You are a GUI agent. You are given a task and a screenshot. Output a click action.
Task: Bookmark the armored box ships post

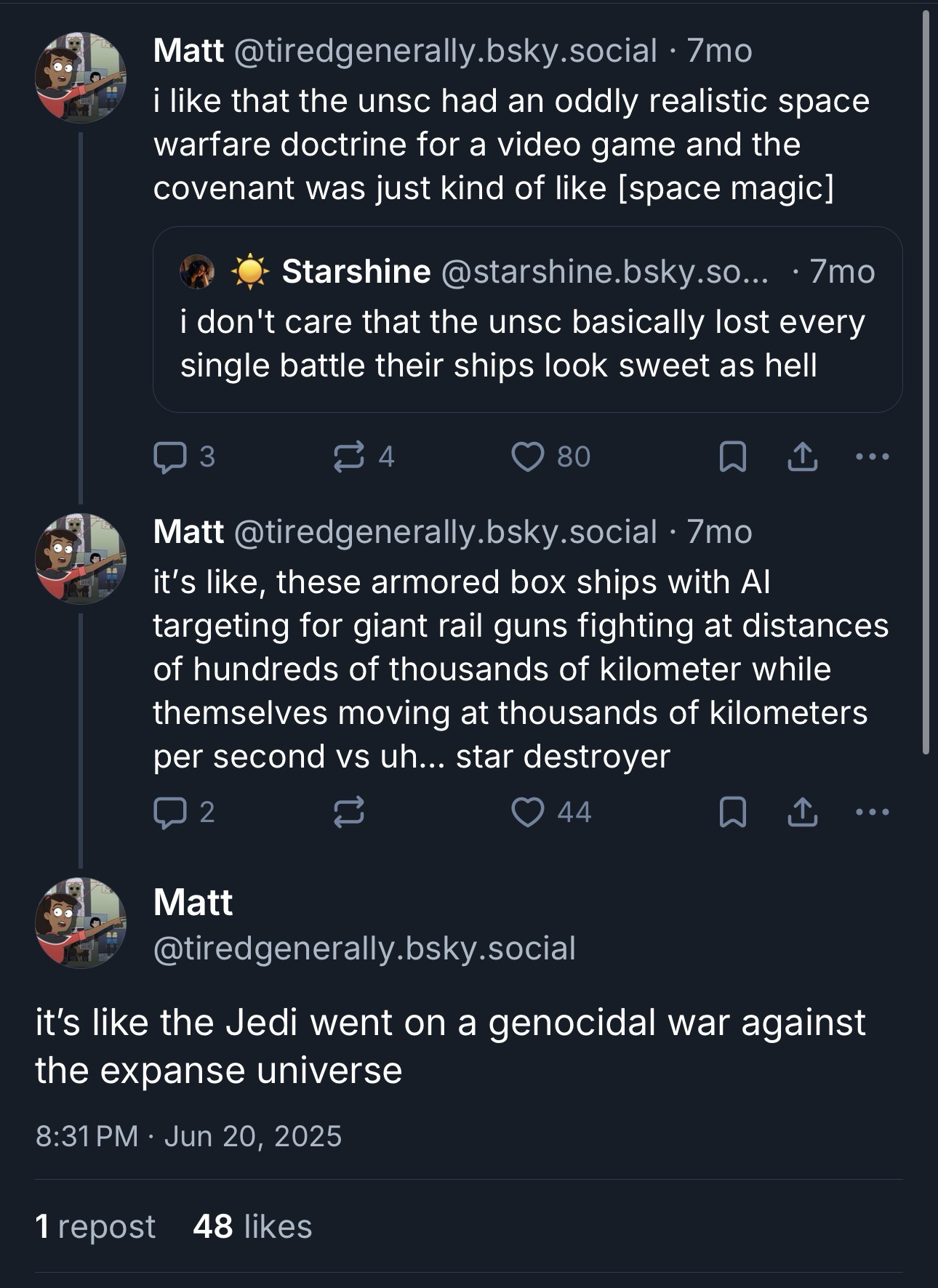pyautogui.click(x=732, y=813)
